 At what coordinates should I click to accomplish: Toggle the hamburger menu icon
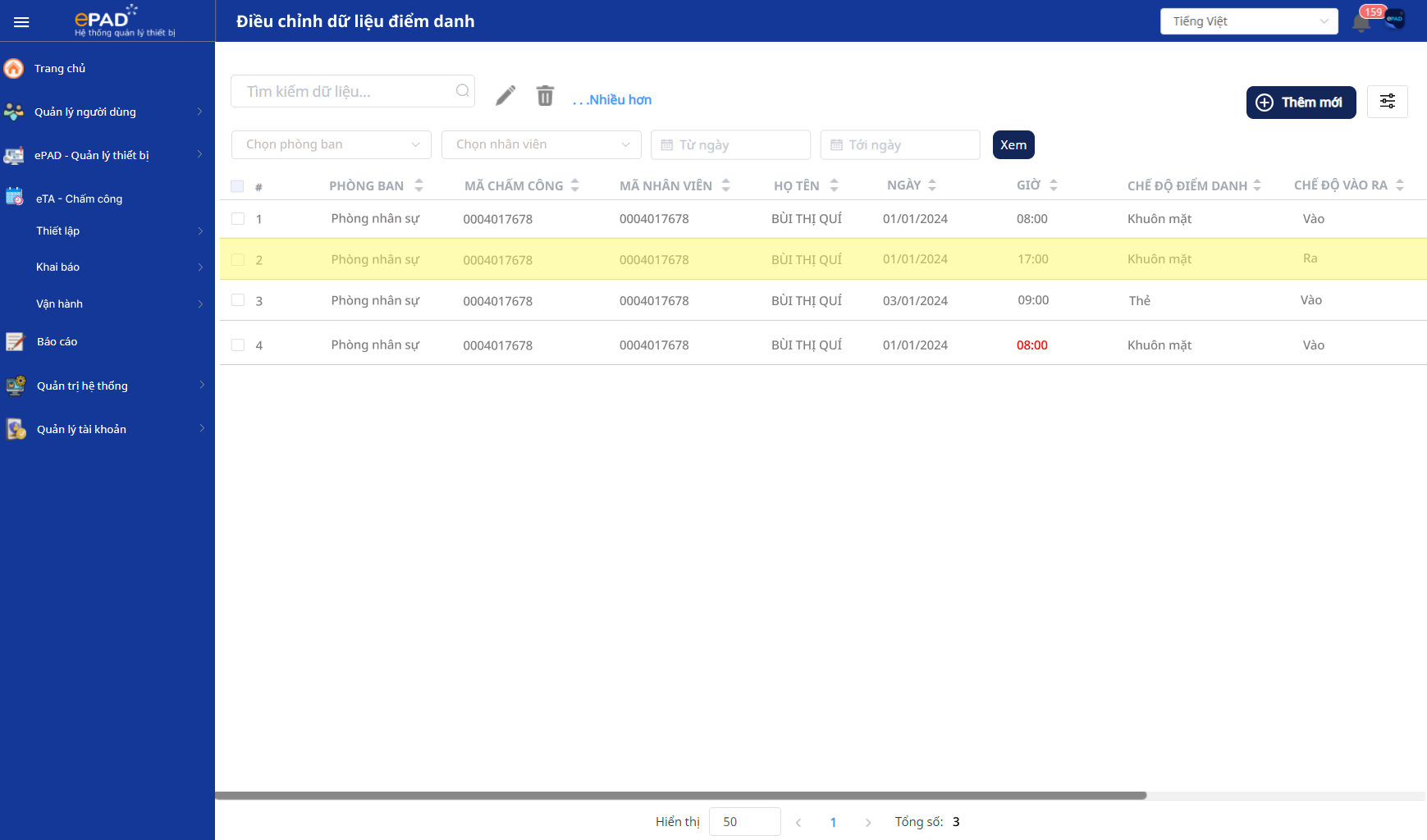coord(21,22)
